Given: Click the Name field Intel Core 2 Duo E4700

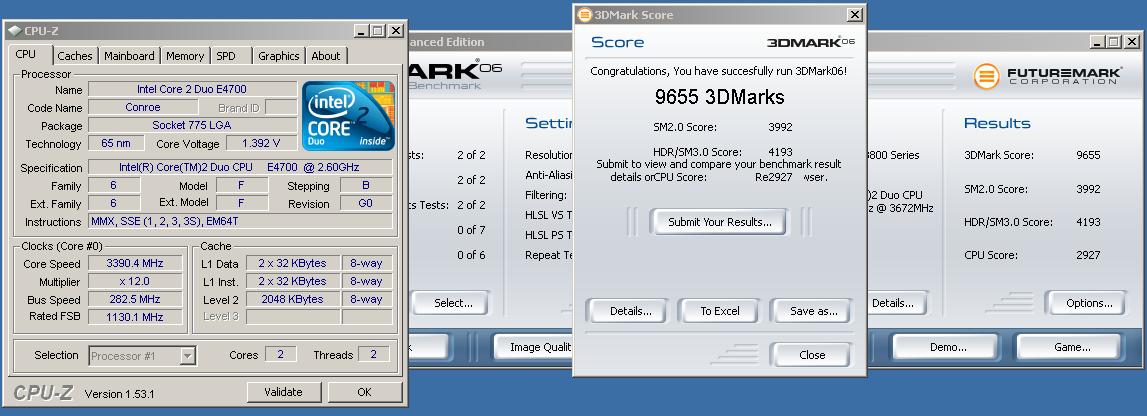Looking at the screenshot, I should pyautogui.click(x=192, y=89).
